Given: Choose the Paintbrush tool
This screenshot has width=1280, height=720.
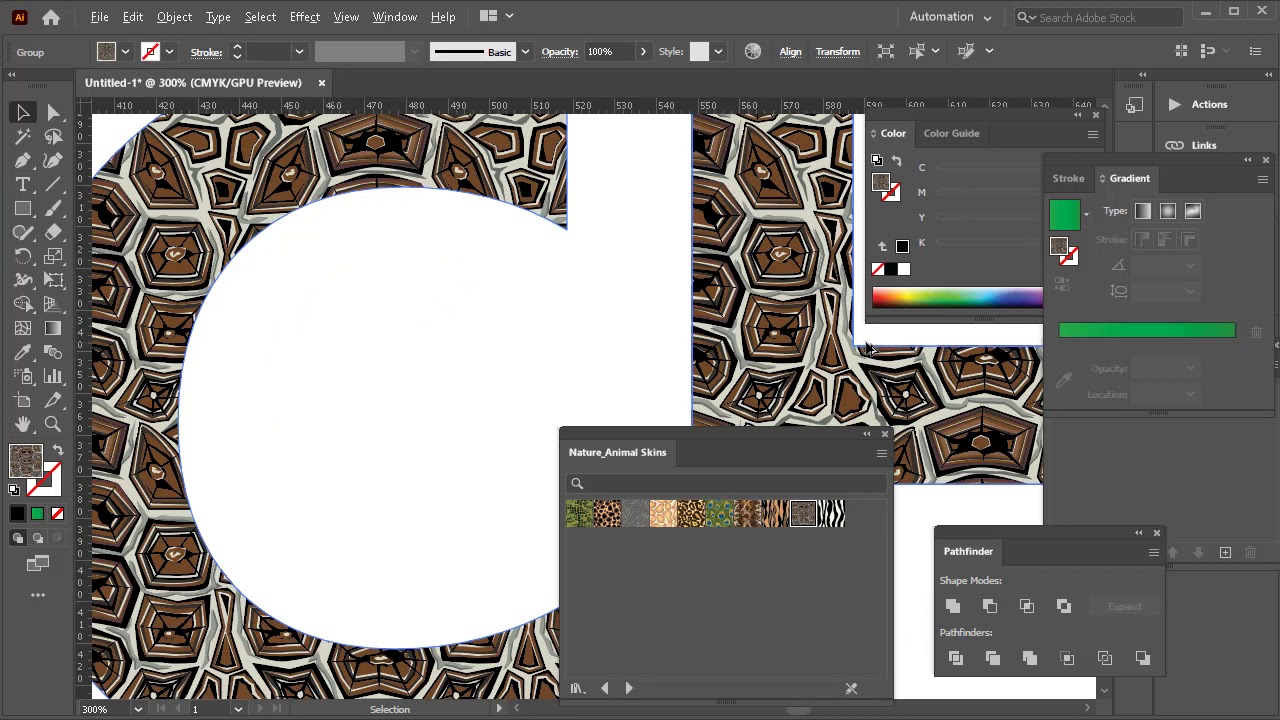Looking at the screenshot, I should coord(53,209).
